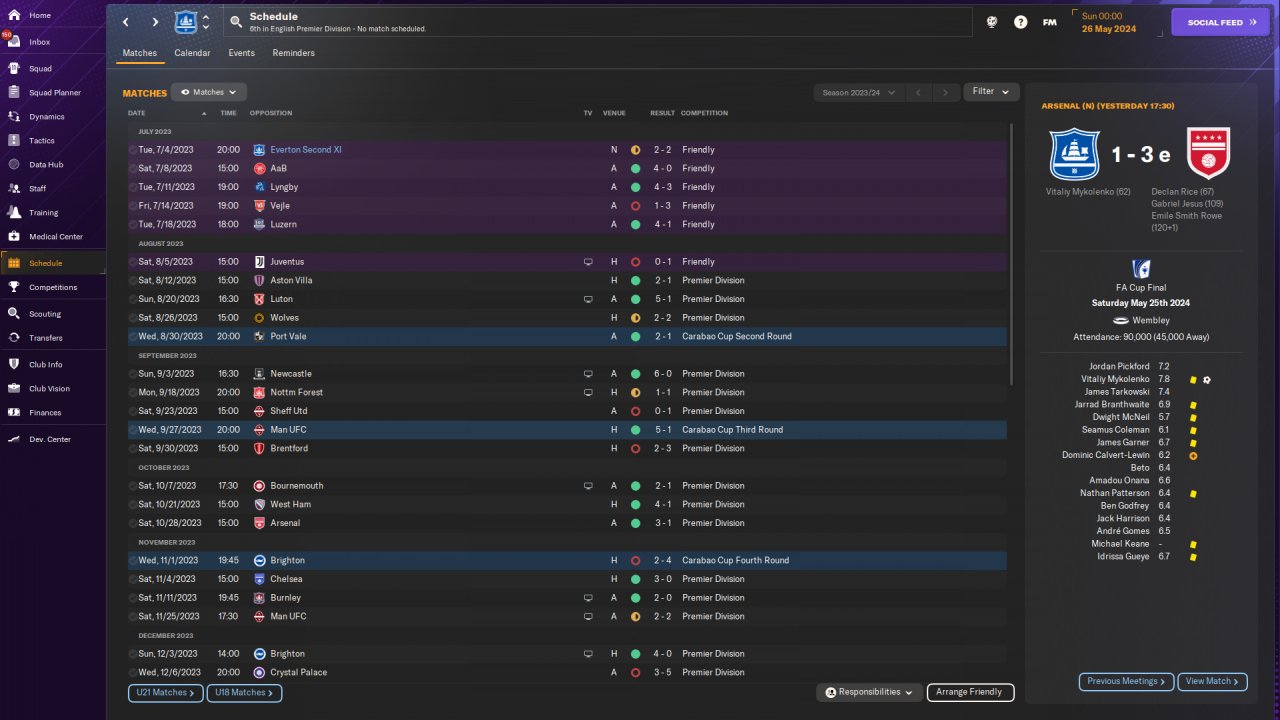The image size is (1280, 720).
Task: Click the Tactics board icon in sidebar
Action: click(14, 141)
